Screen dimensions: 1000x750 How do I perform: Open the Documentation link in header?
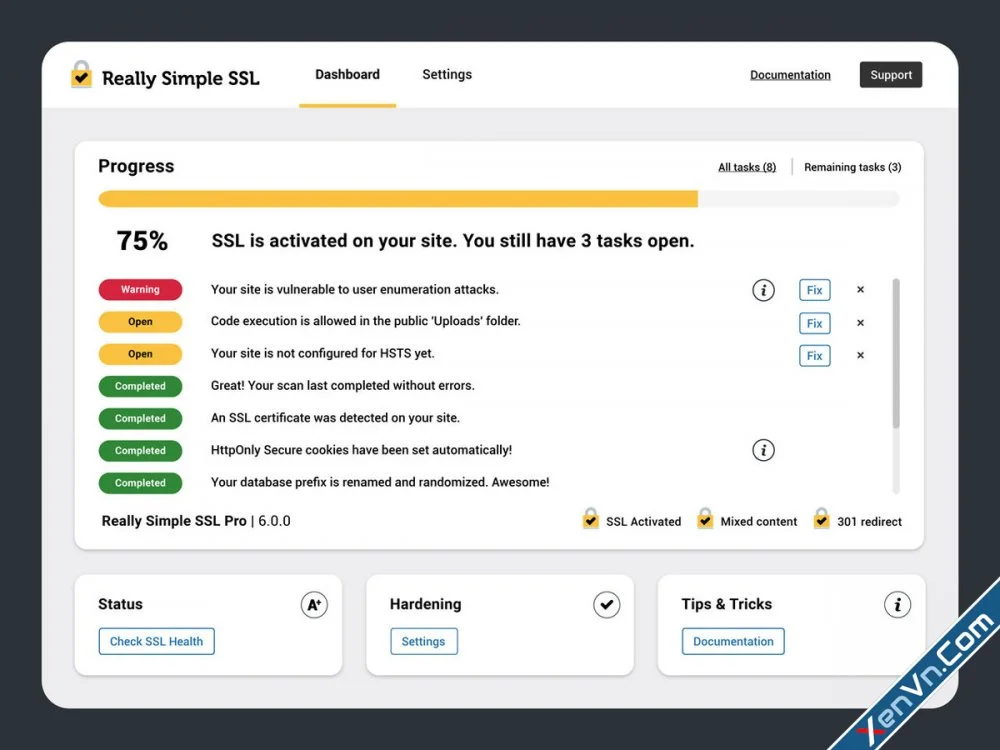[790, 75]
